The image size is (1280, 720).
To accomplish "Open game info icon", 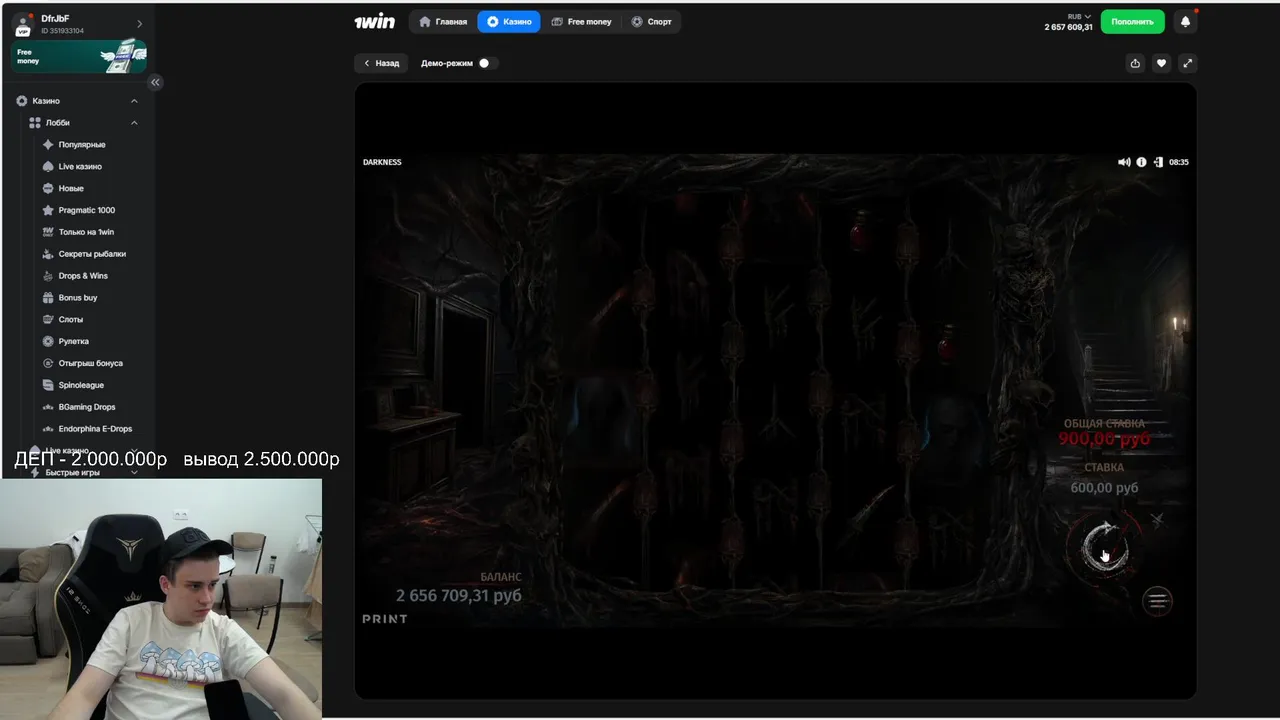I will (1141, 162).
